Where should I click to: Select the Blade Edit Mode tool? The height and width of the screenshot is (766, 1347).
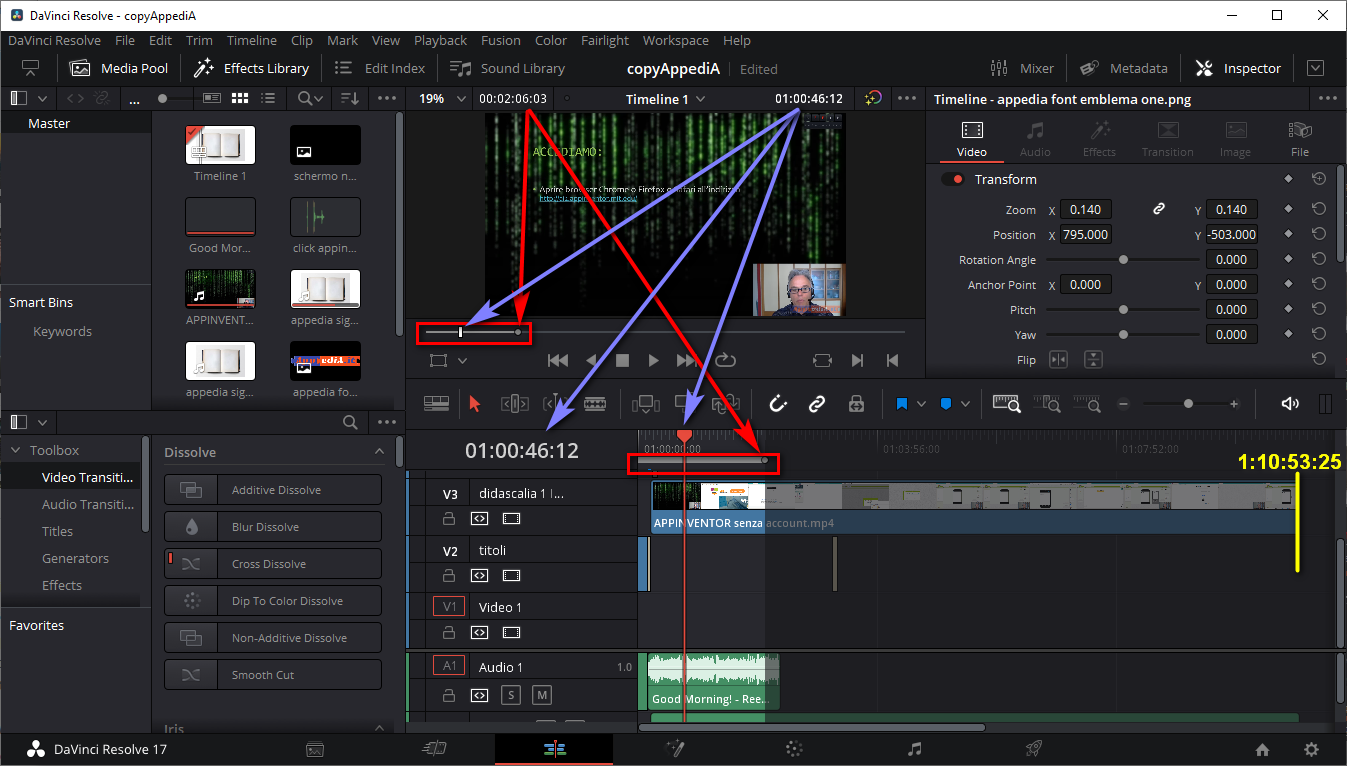[x=595, y=404]
